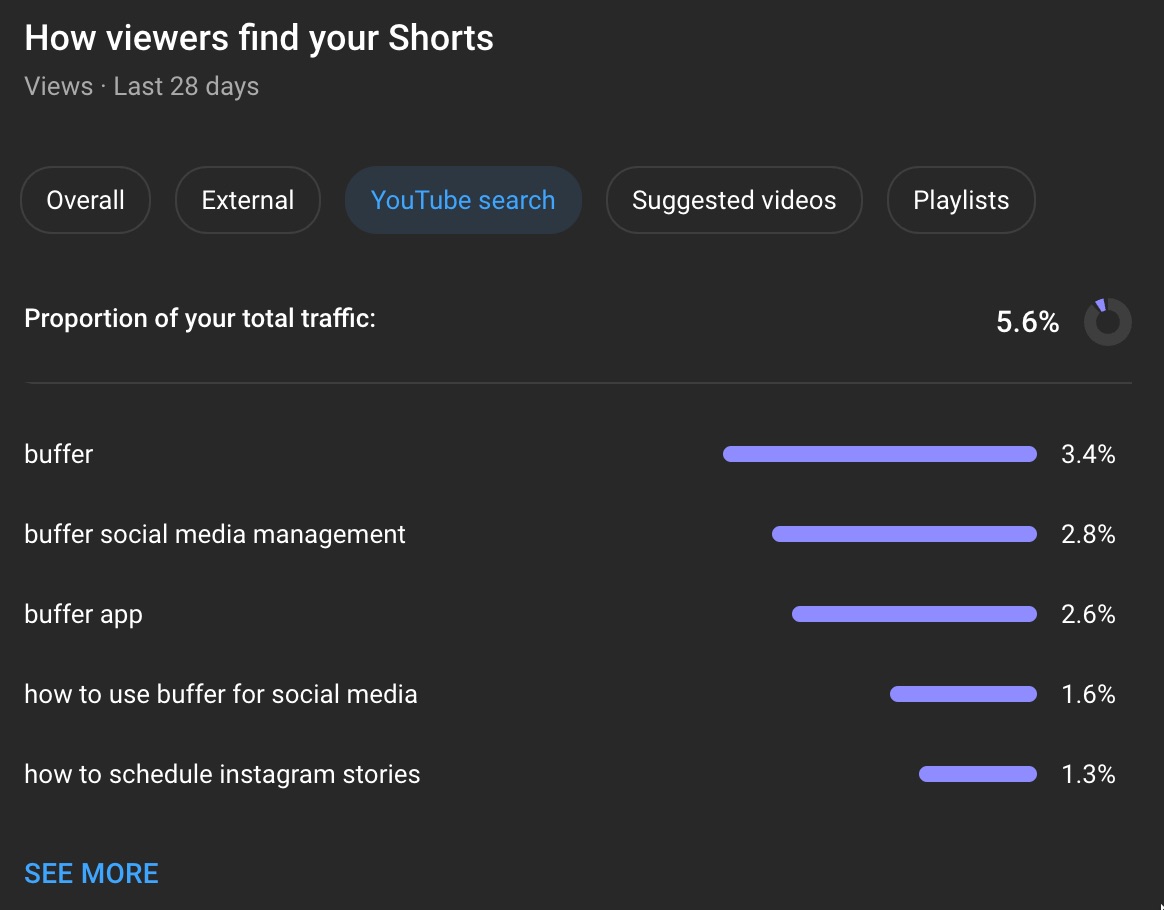Viewport: 1164px width, 910px height.
Task: Click 'buffer social media management' term
Action: click(x=215, y=534)
